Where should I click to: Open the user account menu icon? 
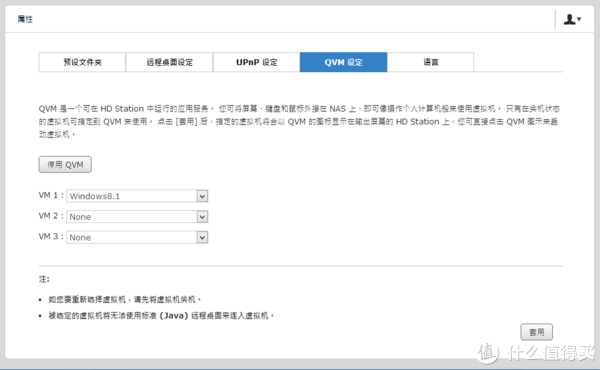572,19
